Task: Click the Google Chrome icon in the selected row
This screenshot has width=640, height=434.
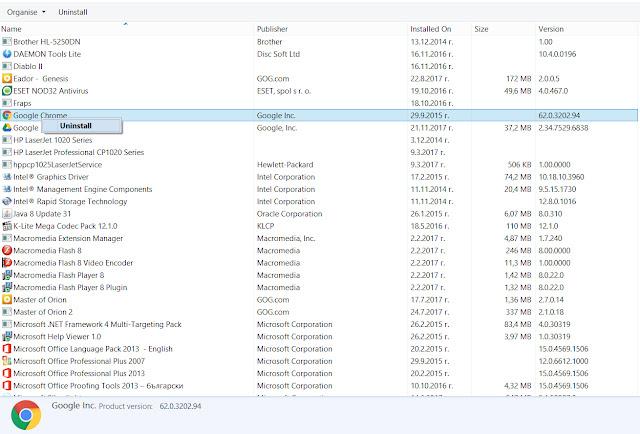Action: coord(7,116)
